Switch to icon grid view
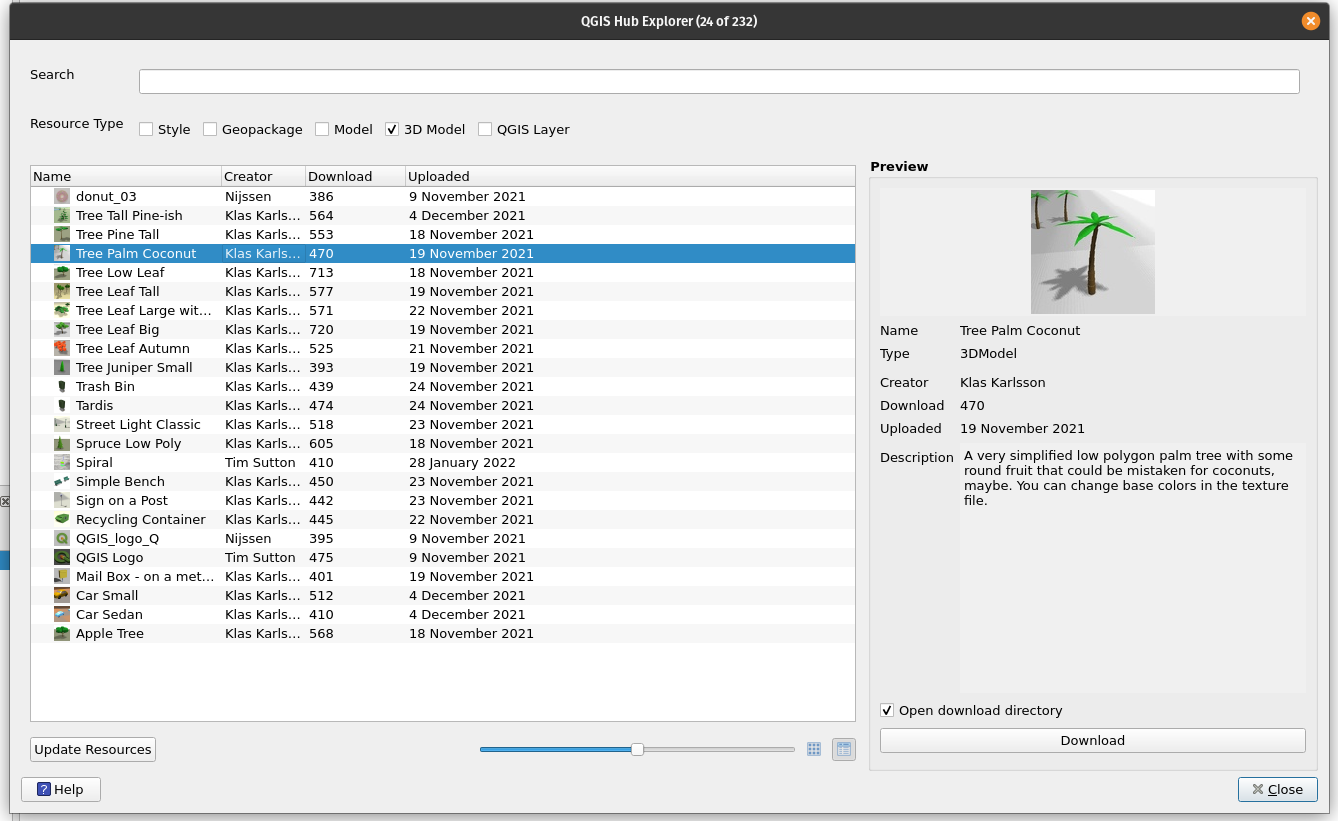1338x821 pixels. pos(814,749)
